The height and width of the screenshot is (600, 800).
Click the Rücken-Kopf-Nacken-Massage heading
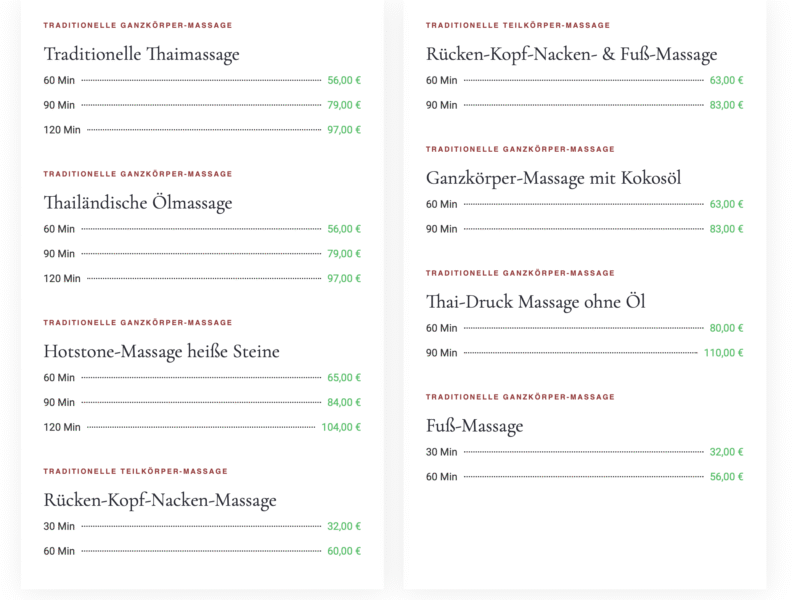pyautogui.click(x=160, y=500)
